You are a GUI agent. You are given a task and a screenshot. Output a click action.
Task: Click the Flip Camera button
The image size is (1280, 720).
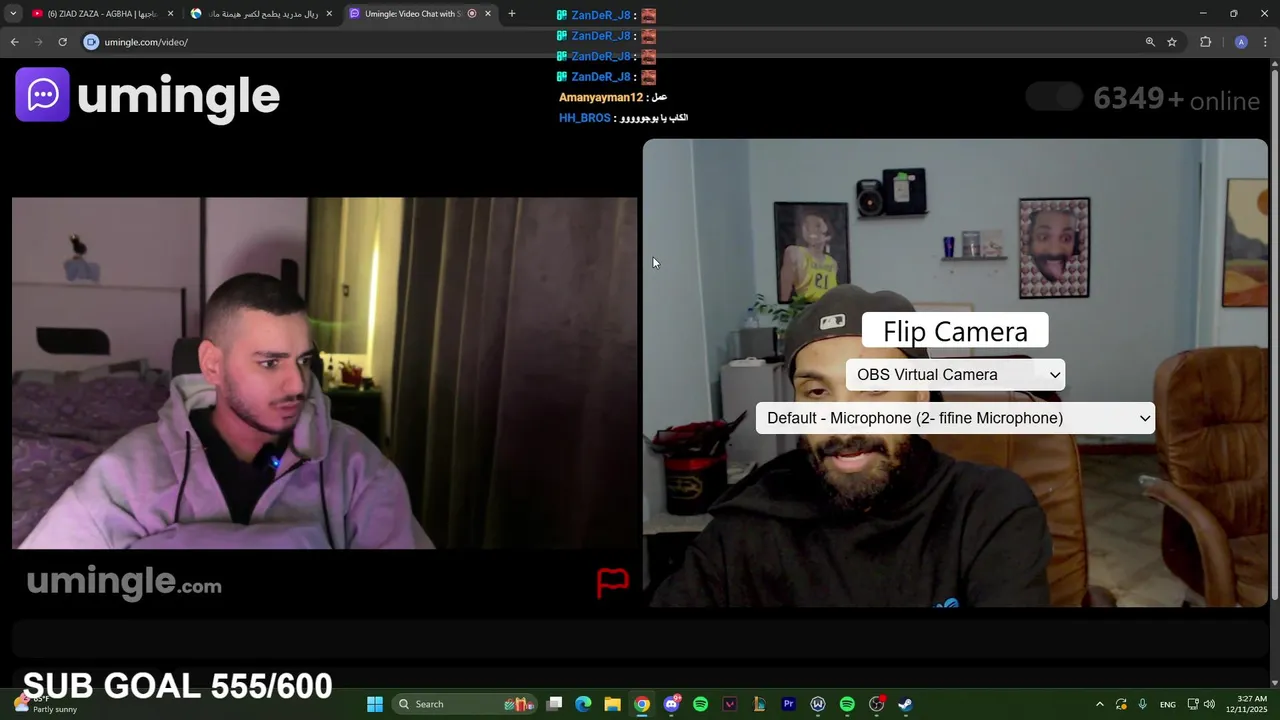coord(955,331)
